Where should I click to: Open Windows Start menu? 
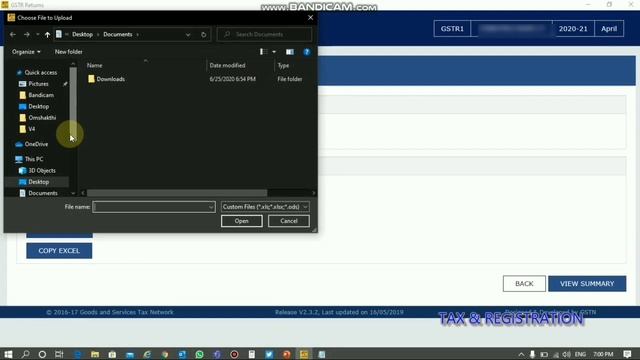(x=8, y=354)
